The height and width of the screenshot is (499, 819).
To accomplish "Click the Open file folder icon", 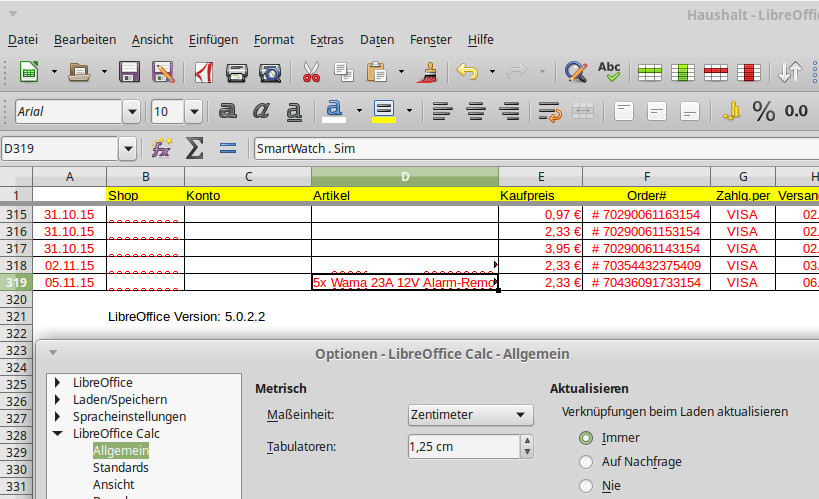I will tap(79, 72).
